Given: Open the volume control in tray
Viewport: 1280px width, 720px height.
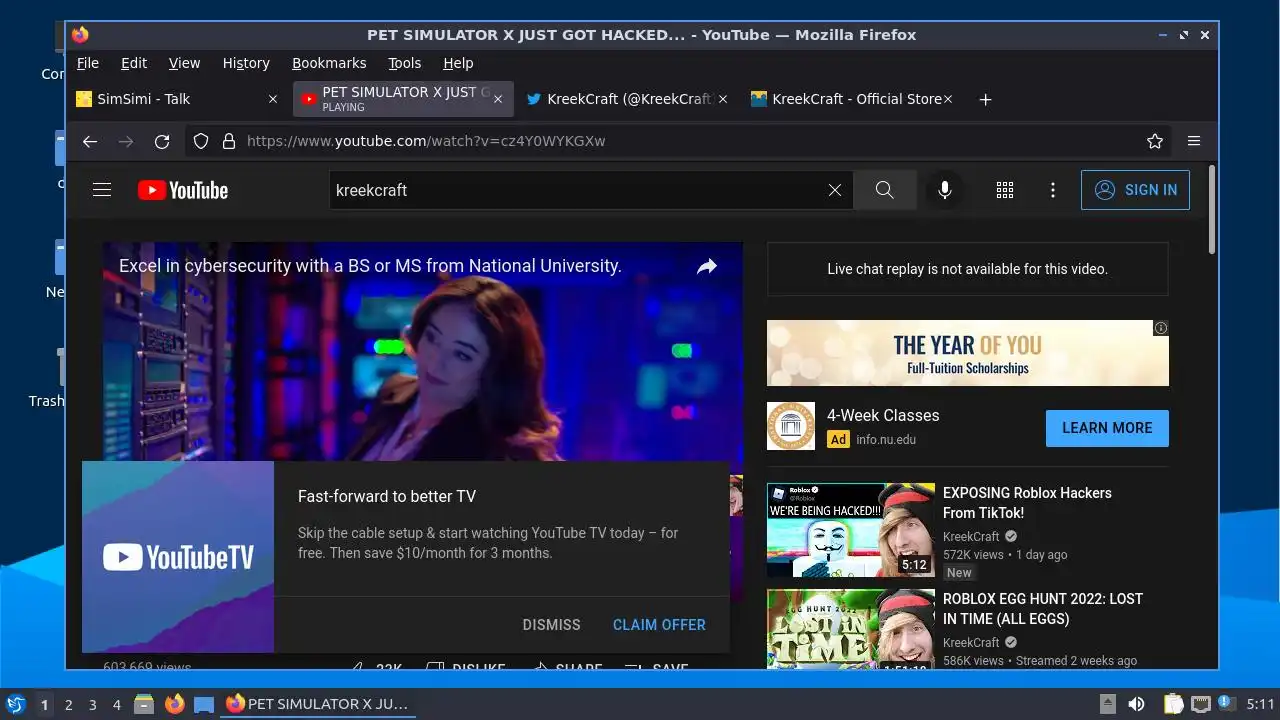Looking at the screenshot, I should point(1137,704).
